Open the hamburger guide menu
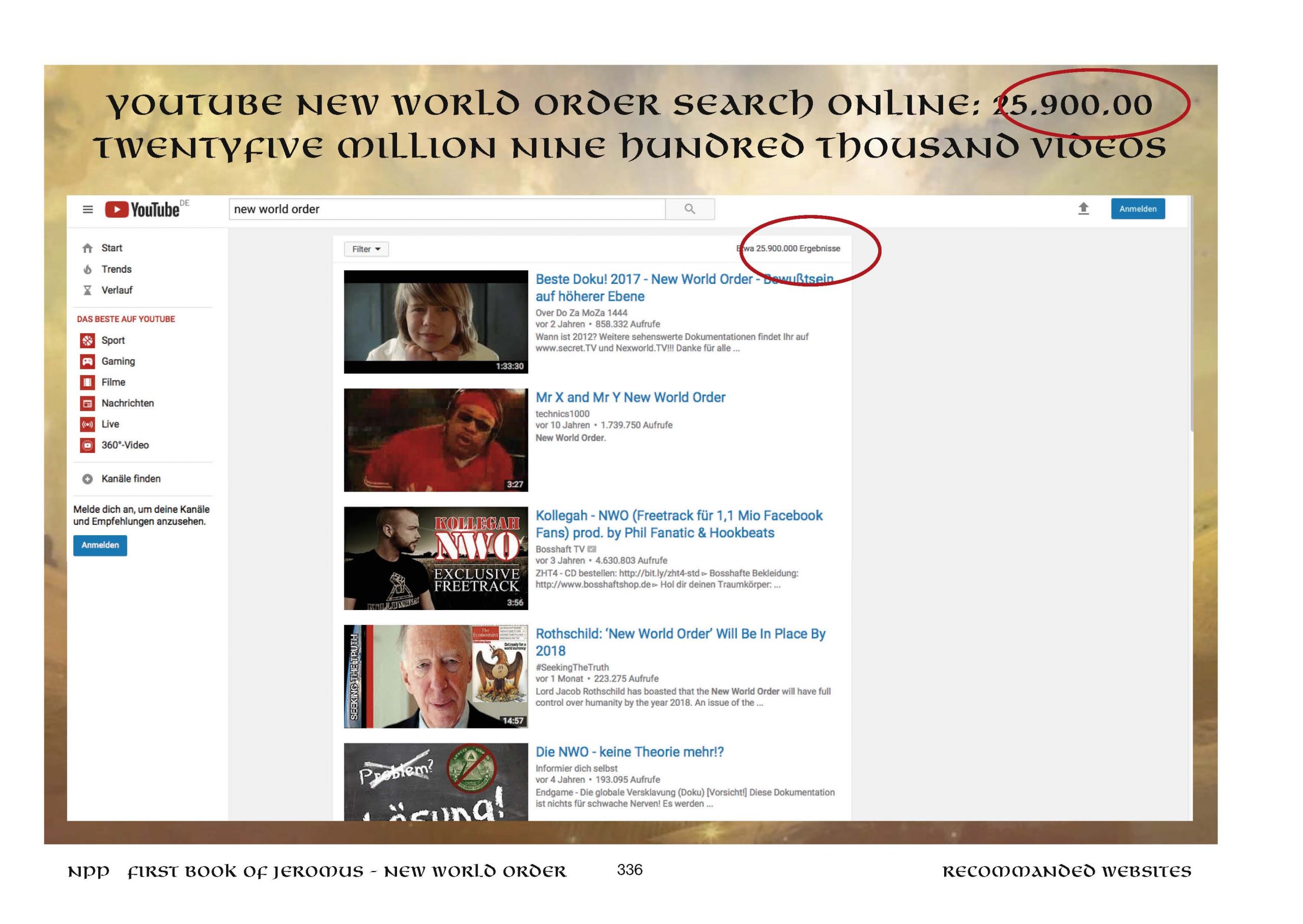The image size is (1303, 924). click(x=88, y=210)
